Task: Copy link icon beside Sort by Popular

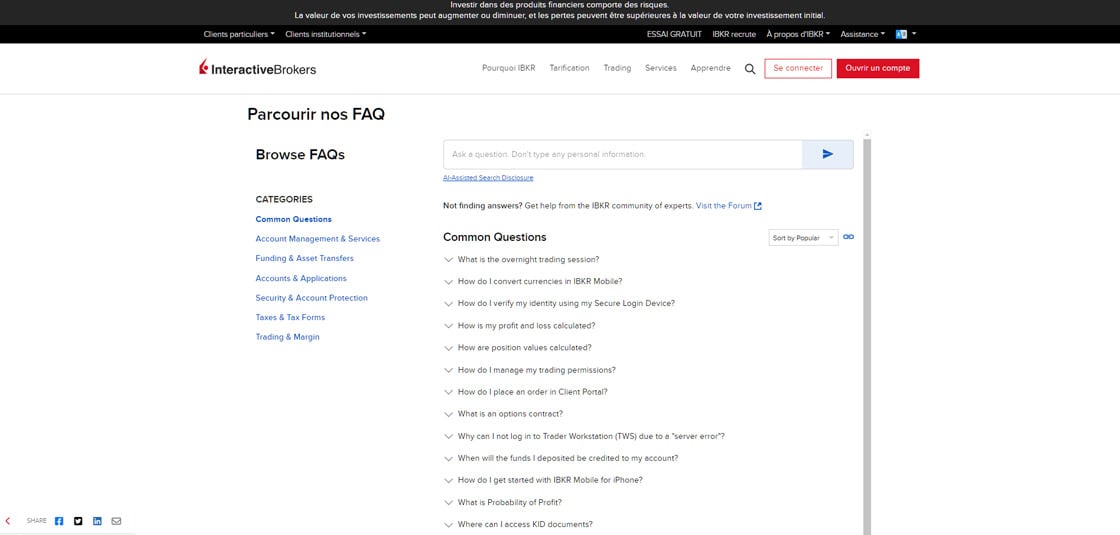Action: pos(849,237)
